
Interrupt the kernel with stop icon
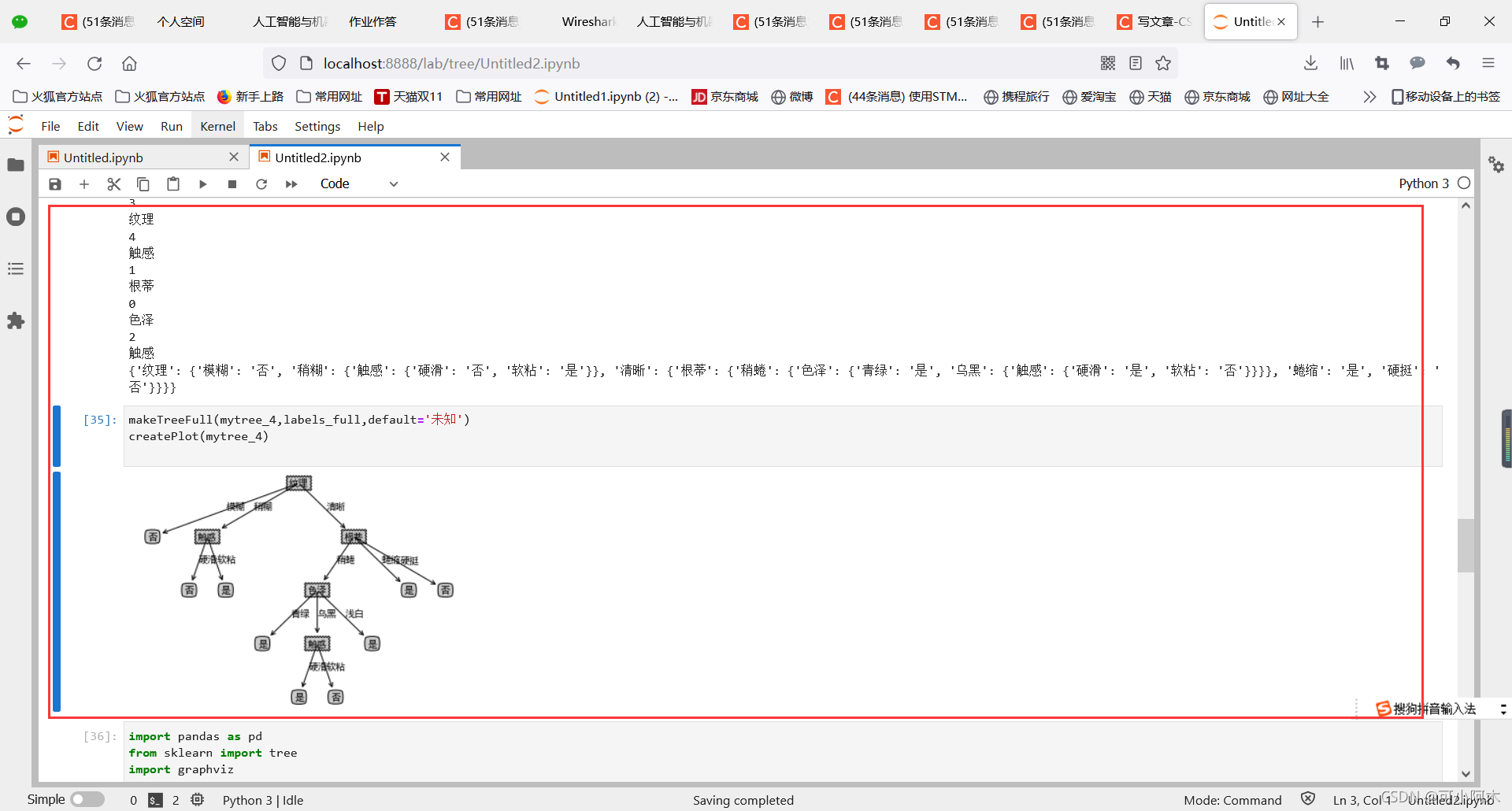coord(232,184)
